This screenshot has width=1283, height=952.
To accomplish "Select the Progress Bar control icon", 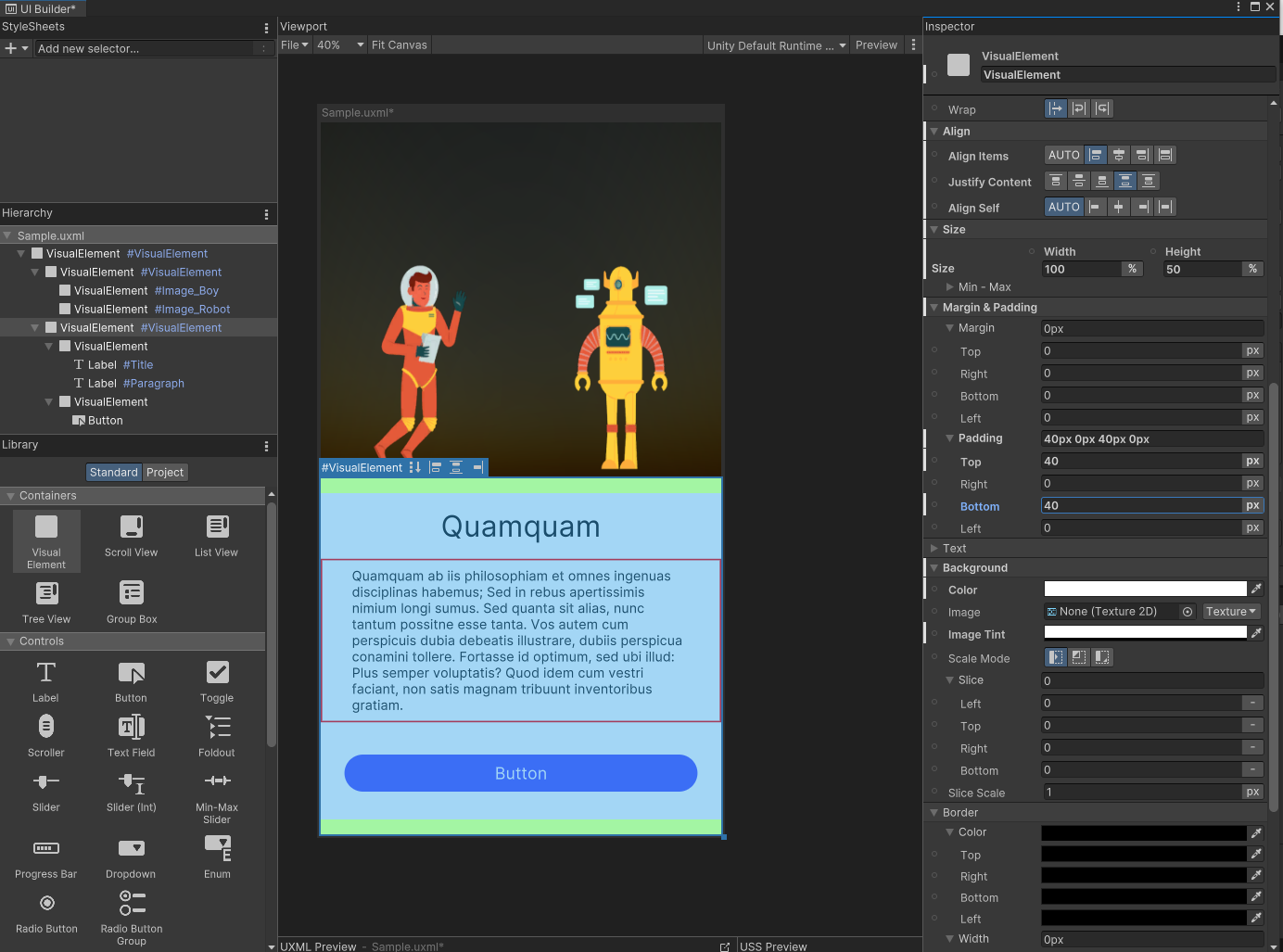I will pos(46,849).
